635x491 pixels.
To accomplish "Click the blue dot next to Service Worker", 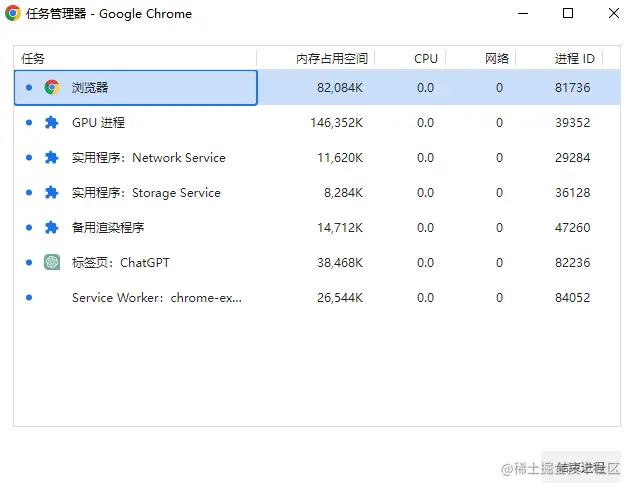I will point(29,298).
